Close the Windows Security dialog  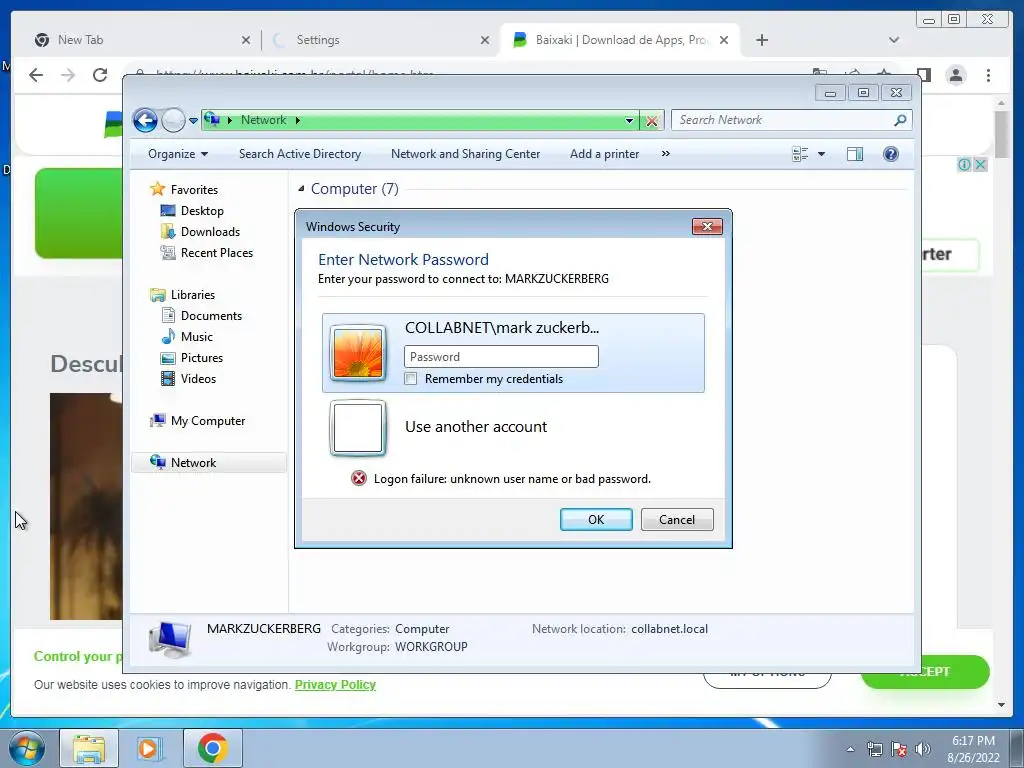[x=707, y=227]
